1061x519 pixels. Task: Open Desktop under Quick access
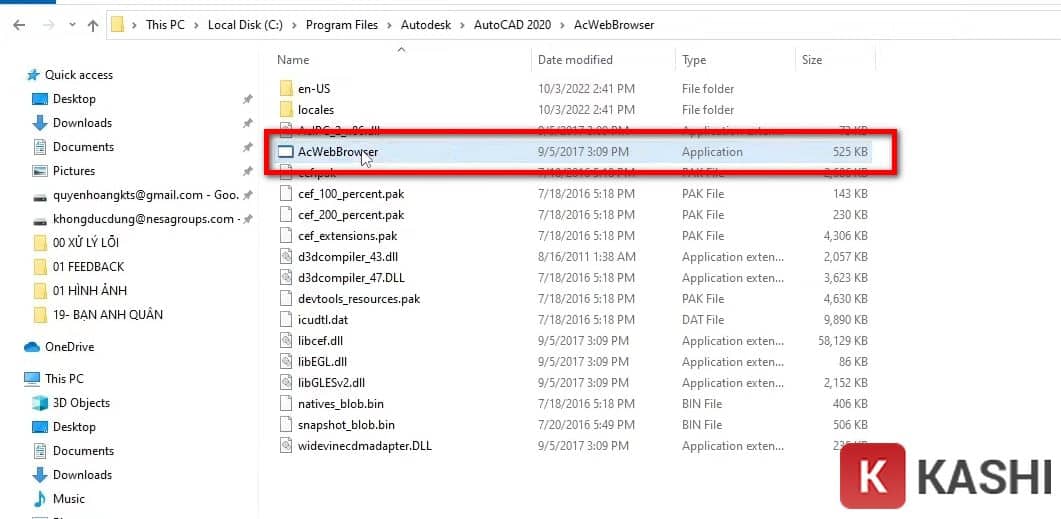point(74,99)
